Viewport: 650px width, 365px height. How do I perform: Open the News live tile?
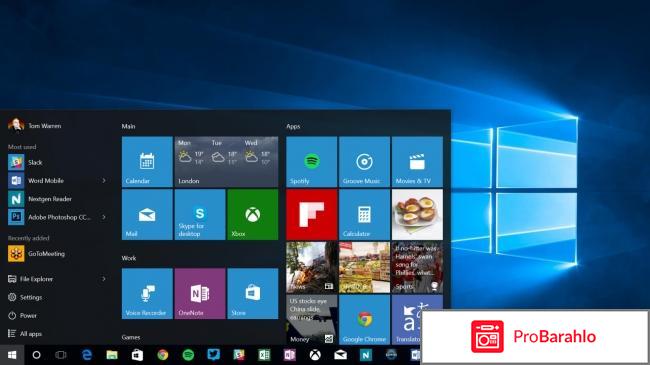pos(312,268)
